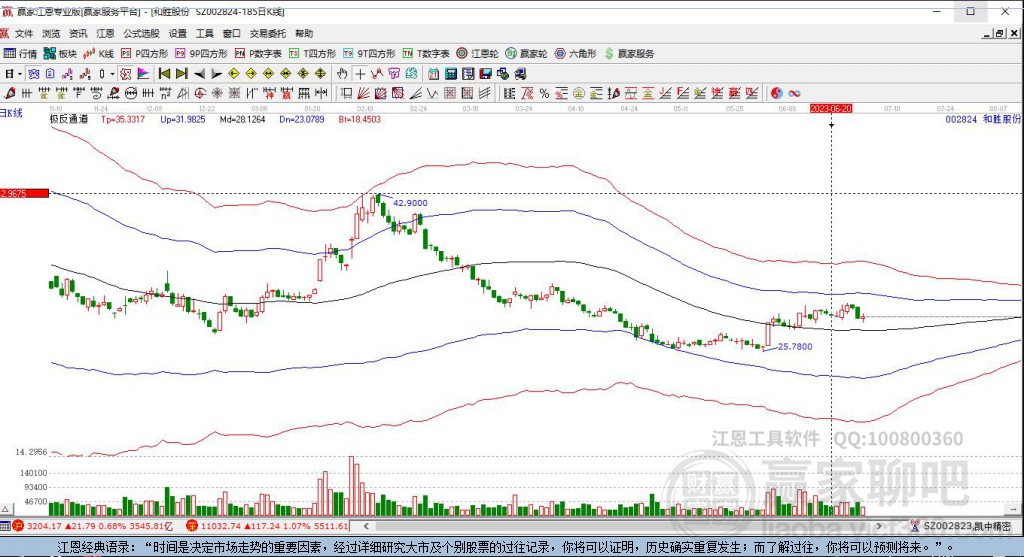Open the calculator tool icon
The width and height of the screenshot is (1024, 557).
click(x=451, y=74)
